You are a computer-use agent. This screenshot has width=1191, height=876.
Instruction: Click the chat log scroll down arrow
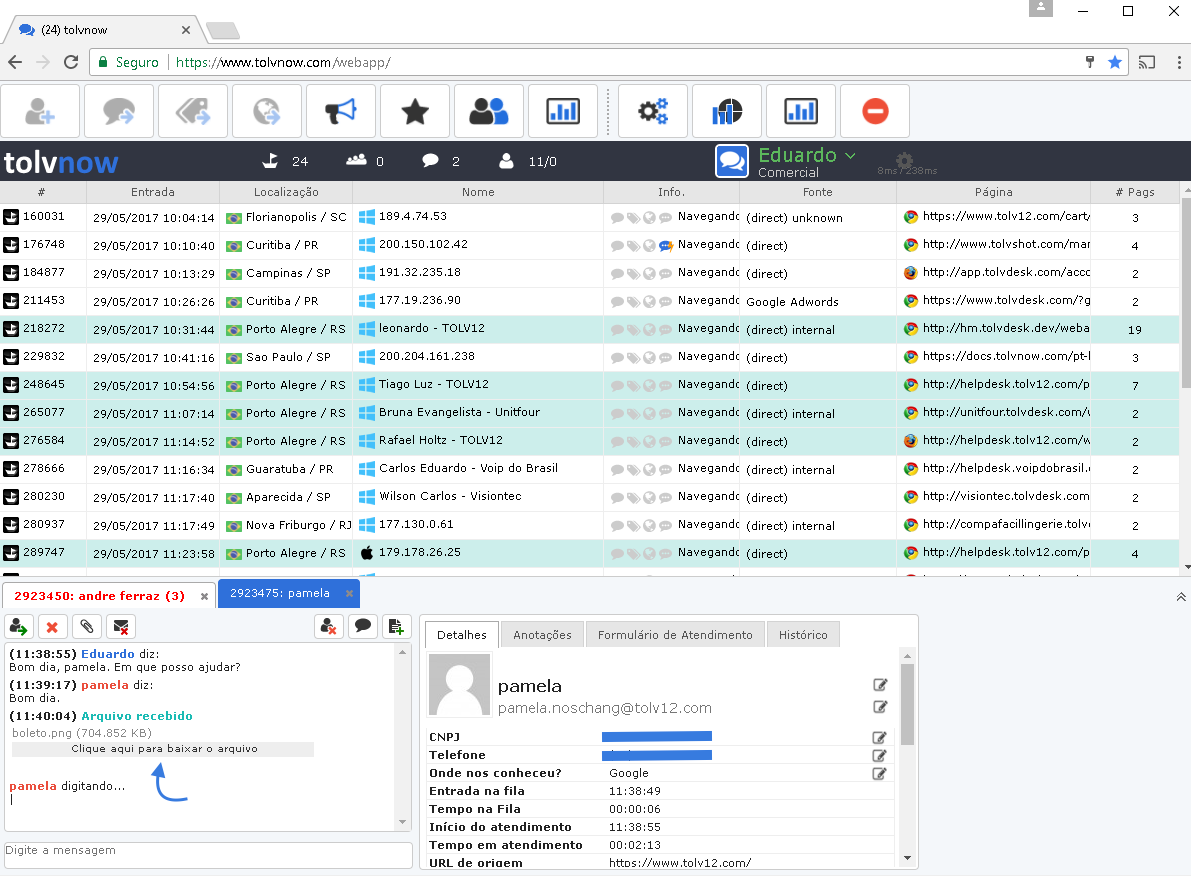coord(403,822)
